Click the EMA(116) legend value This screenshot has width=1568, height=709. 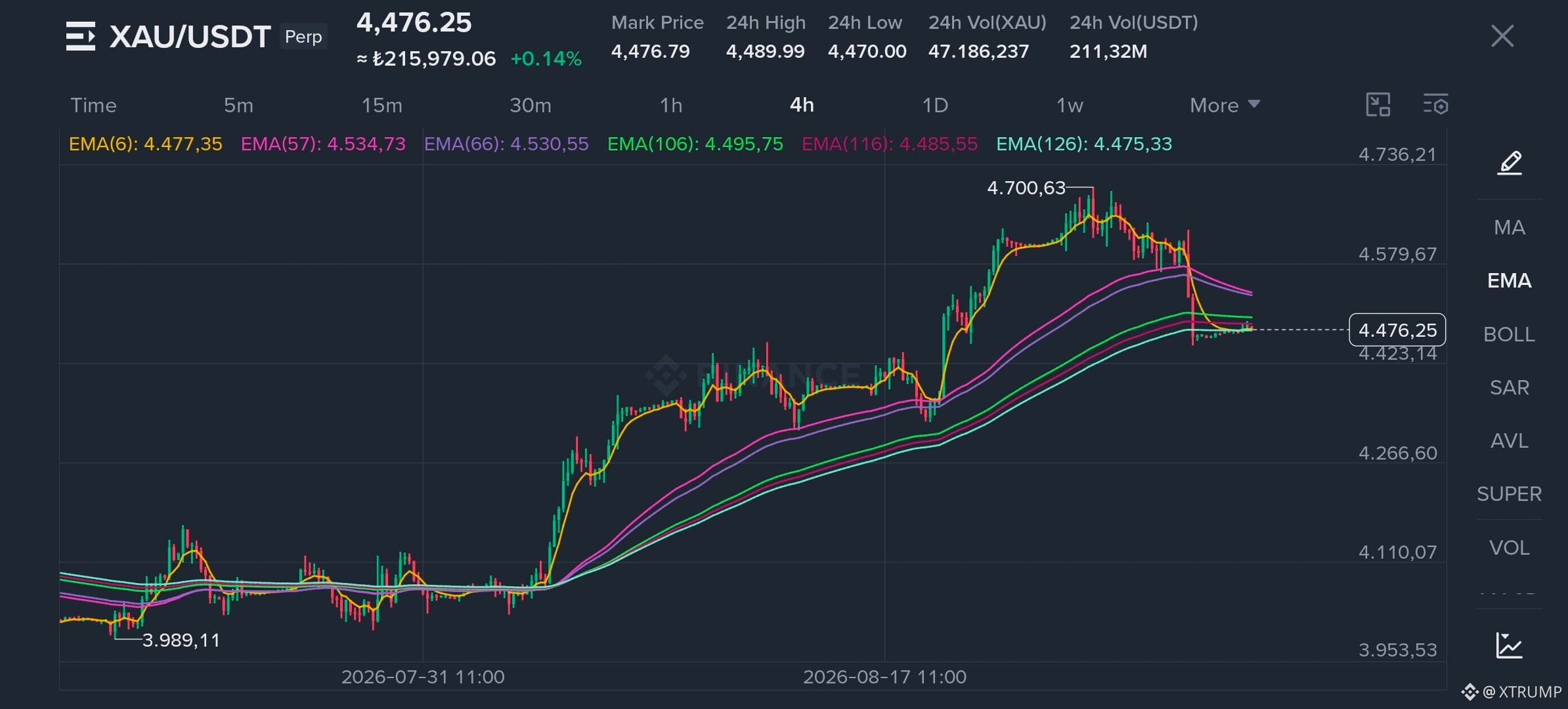coord(890,144)
